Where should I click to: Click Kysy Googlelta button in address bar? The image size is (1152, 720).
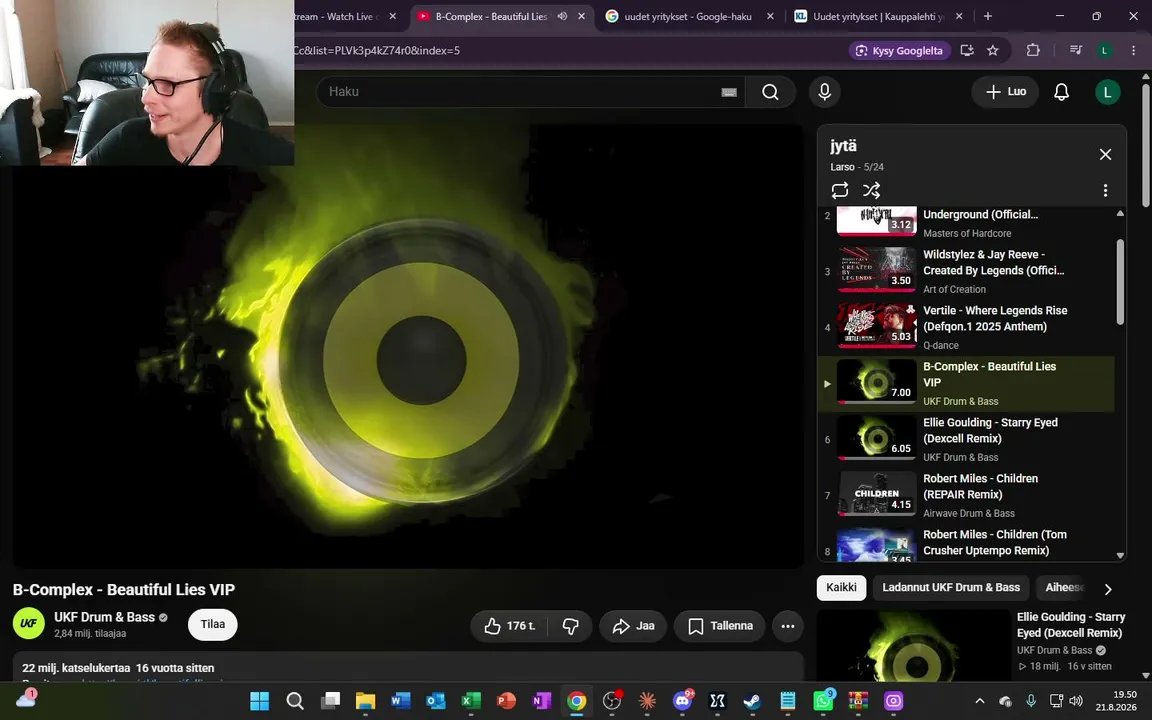click(900, 50)
